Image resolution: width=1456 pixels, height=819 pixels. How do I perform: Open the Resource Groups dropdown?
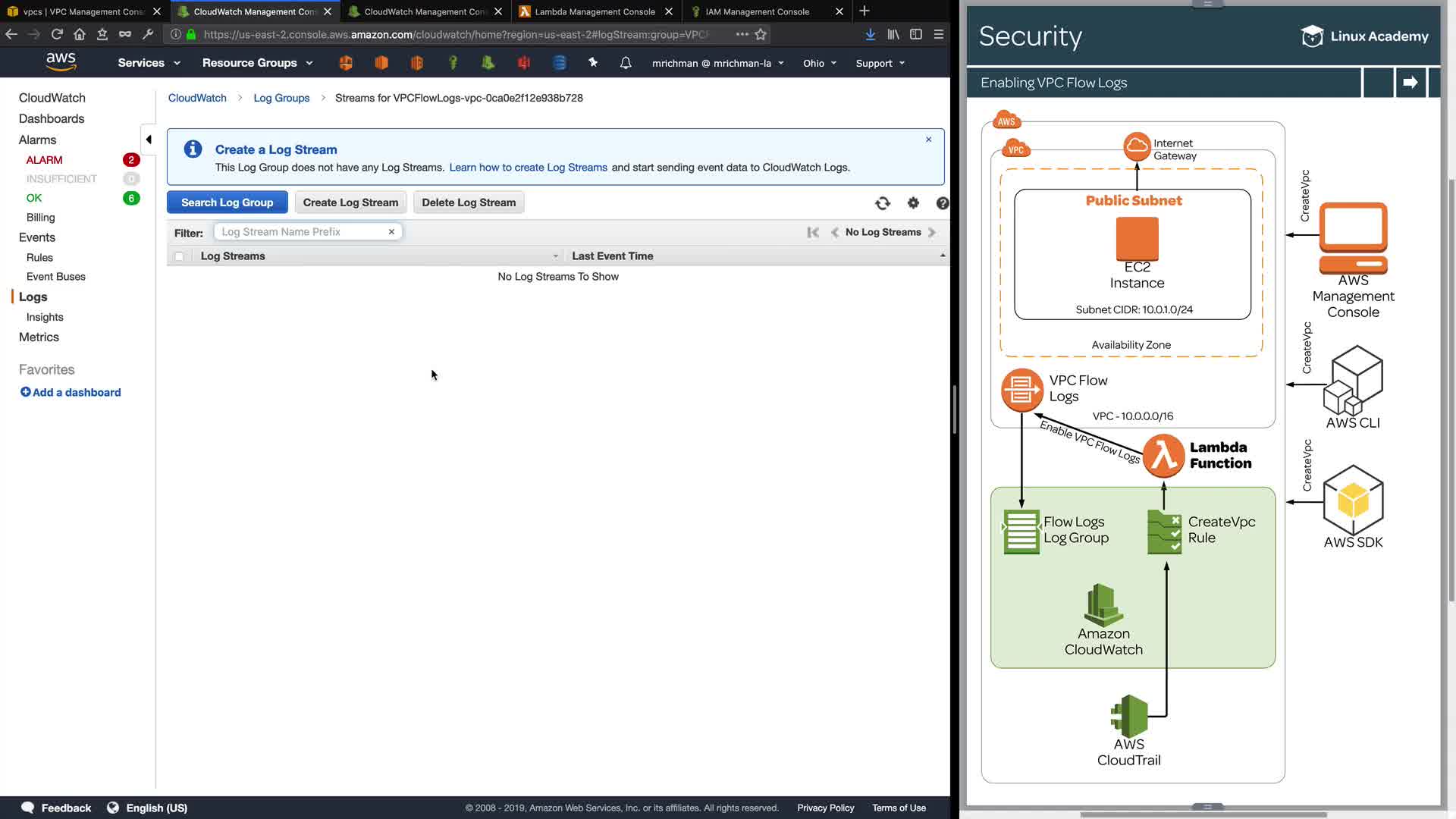click(x=257, y=63)
